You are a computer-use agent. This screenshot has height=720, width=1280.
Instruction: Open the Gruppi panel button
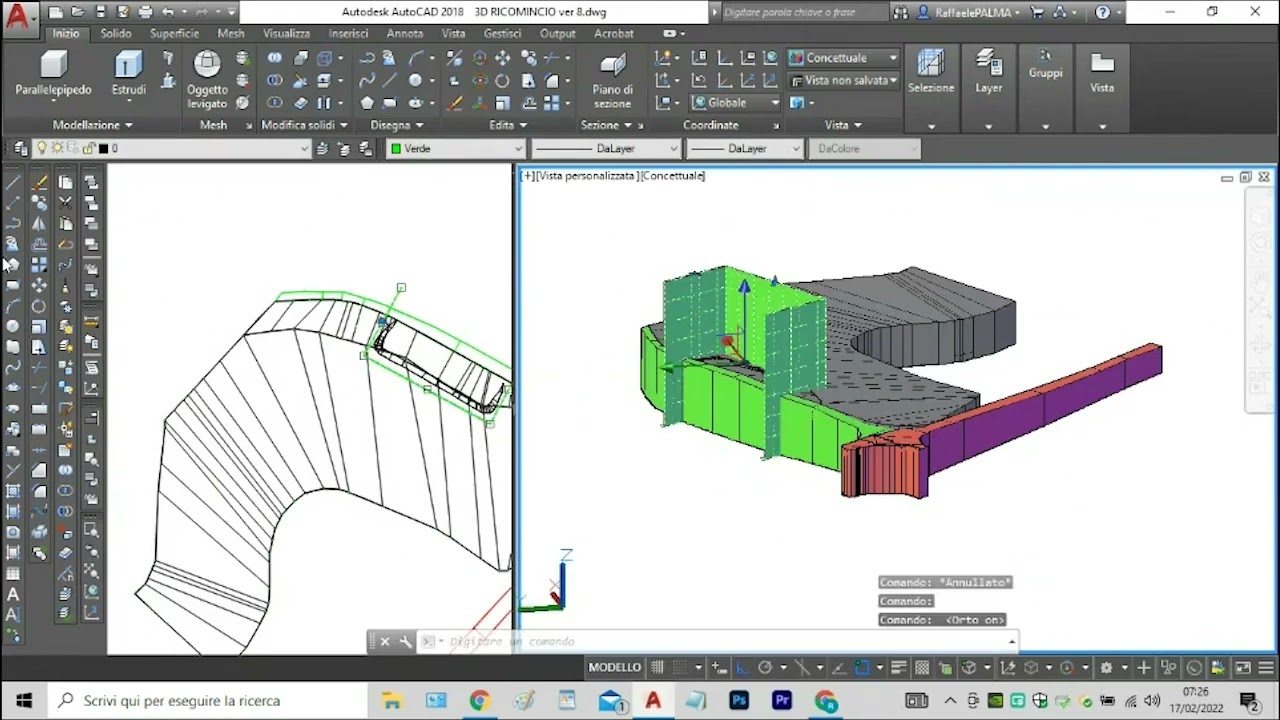(1045, 64)
